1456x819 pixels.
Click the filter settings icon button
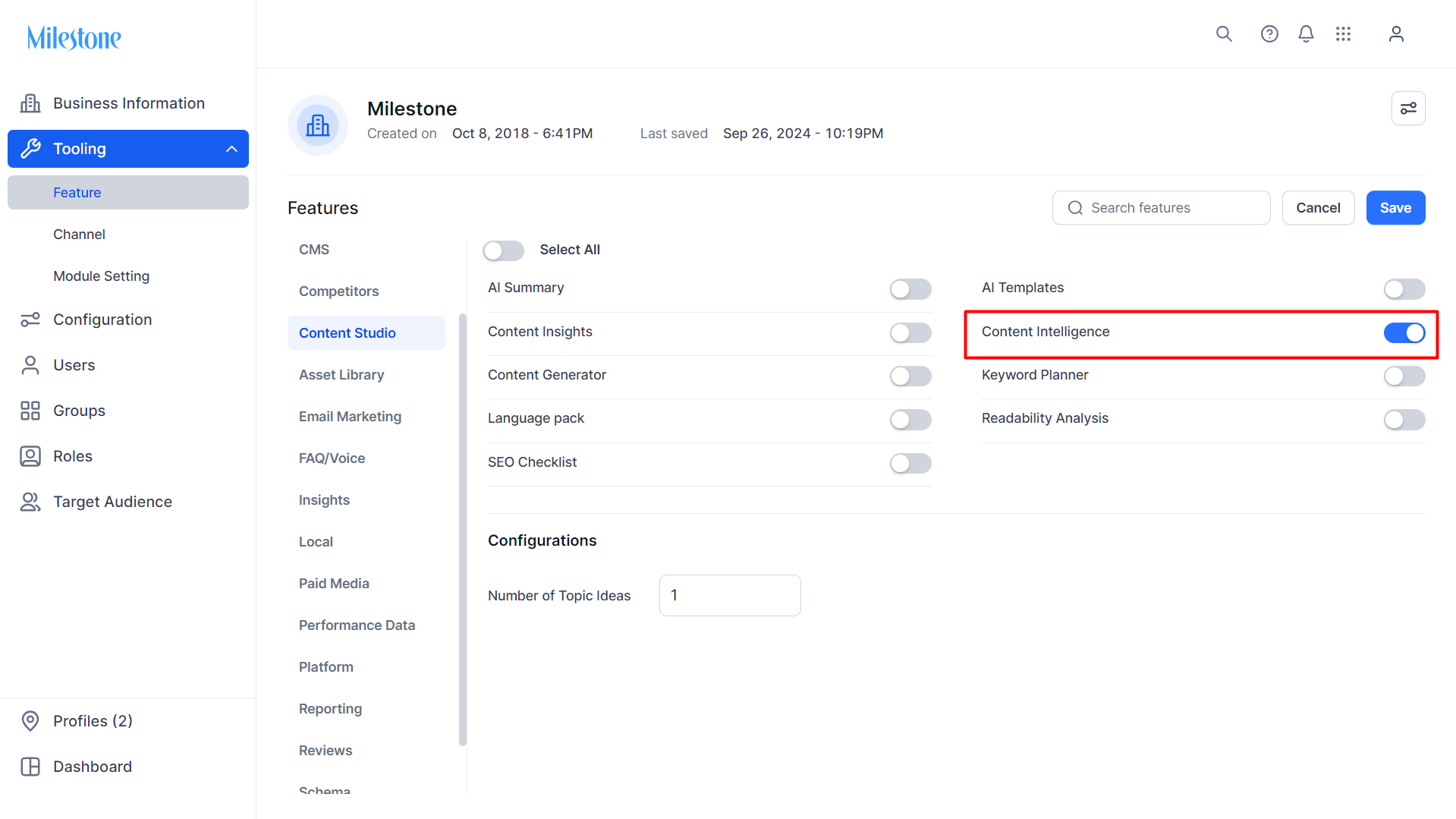[x=1408, y=108]
